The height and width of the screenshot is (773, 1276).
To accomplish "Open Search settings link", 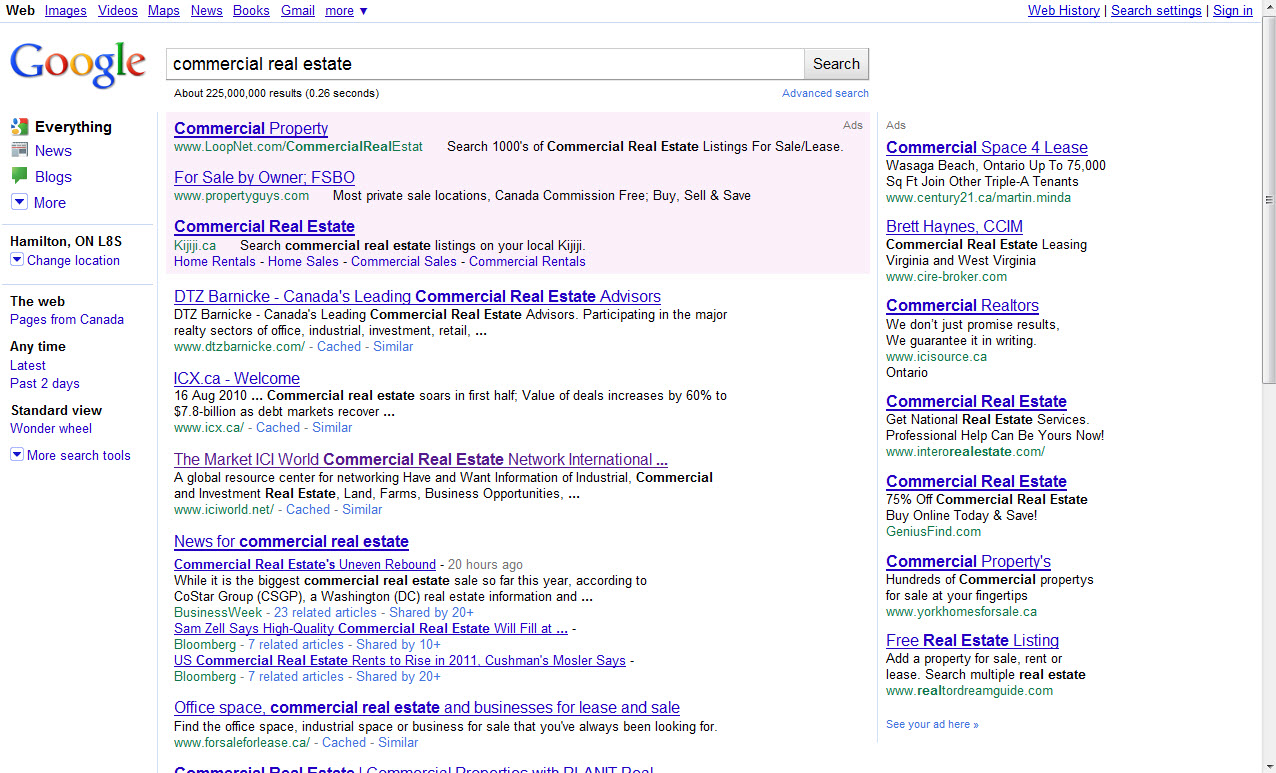I will pos(1156,10).
